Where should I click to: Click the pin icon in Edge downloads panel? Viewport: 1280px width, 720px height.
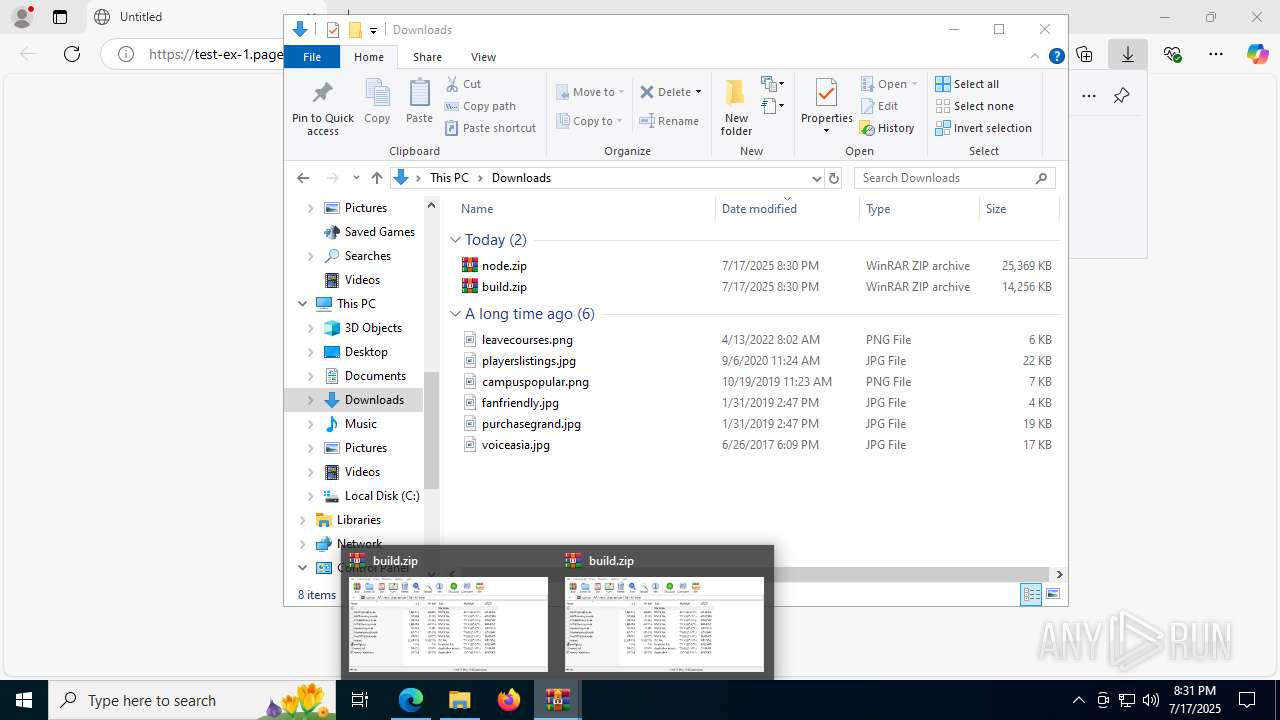pyautogui.click(x=1121, y=96)
